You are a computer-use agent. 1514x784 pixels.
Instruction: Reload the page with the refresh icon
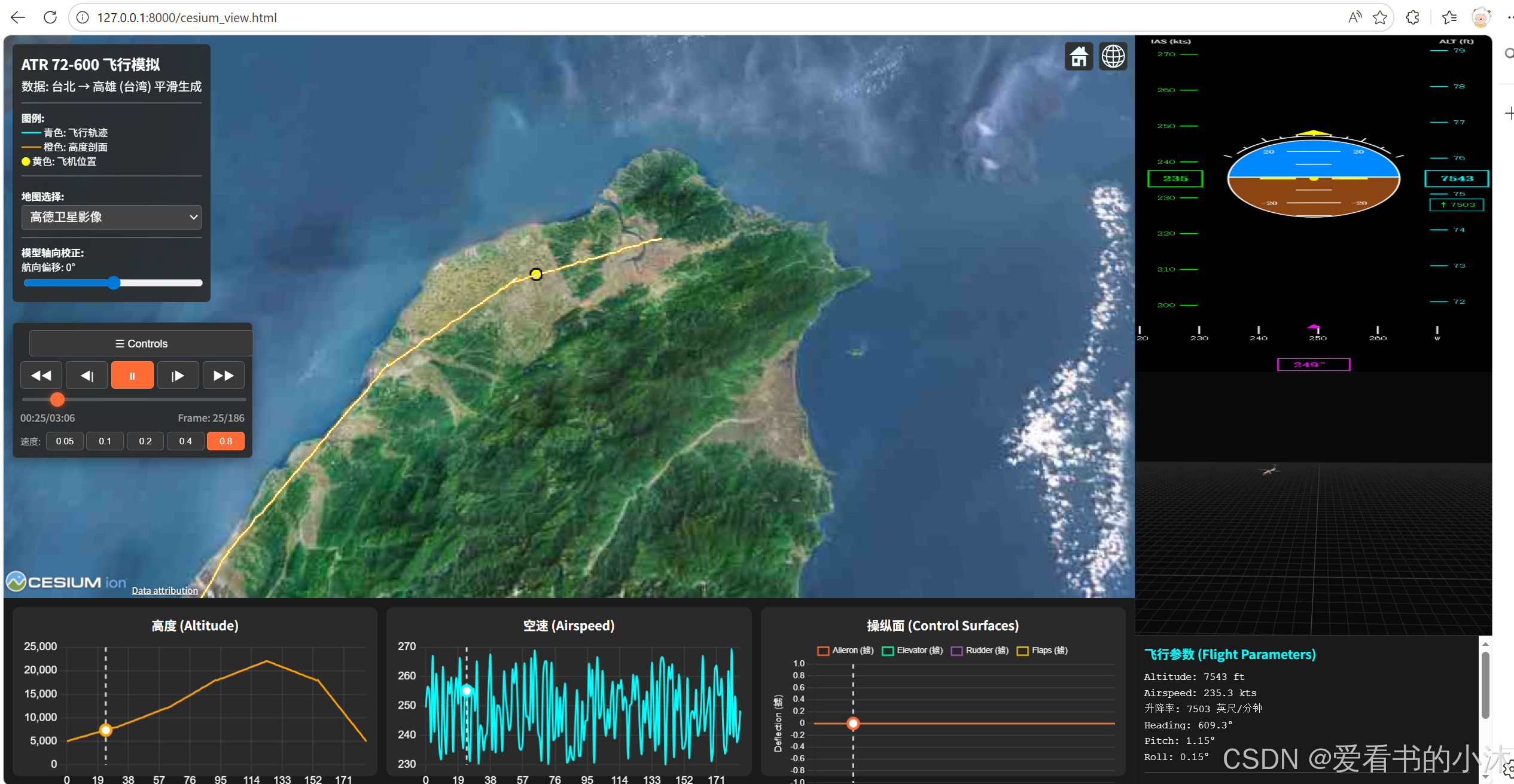50,17
